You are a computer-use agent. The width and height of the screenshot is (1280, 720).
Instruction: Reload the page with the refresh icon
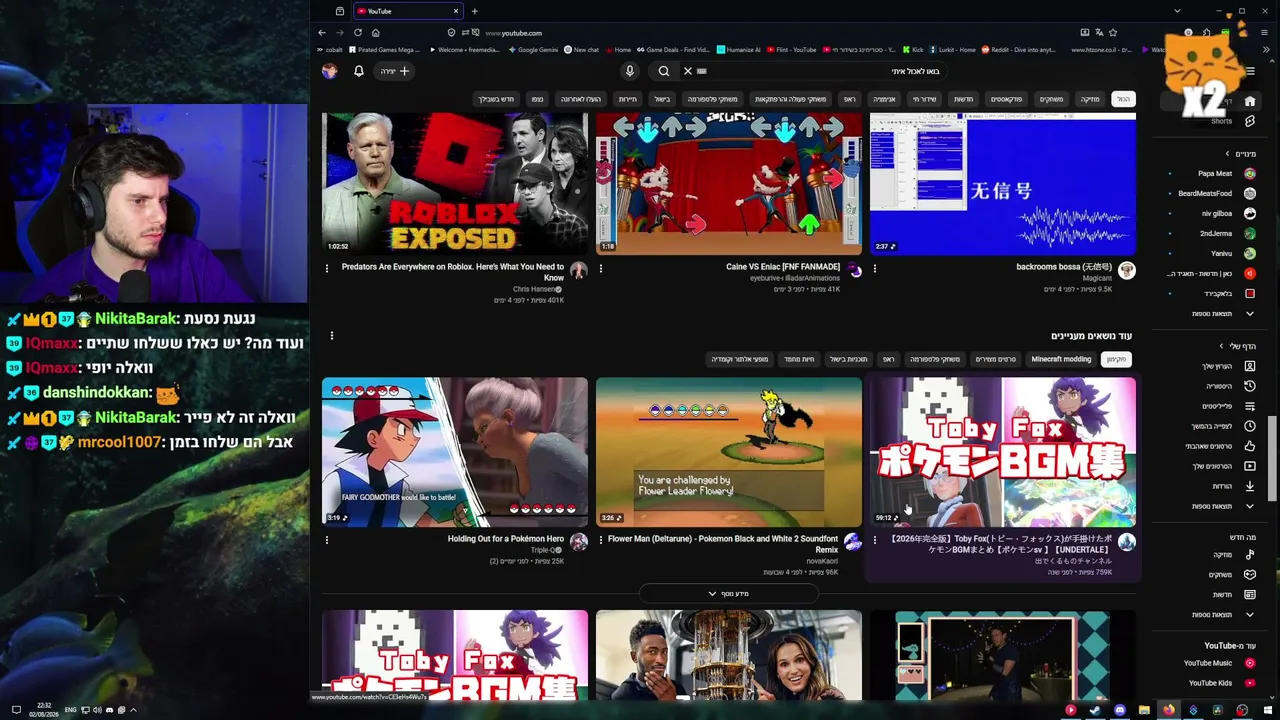pyautogui.click(x=357, y=33)
